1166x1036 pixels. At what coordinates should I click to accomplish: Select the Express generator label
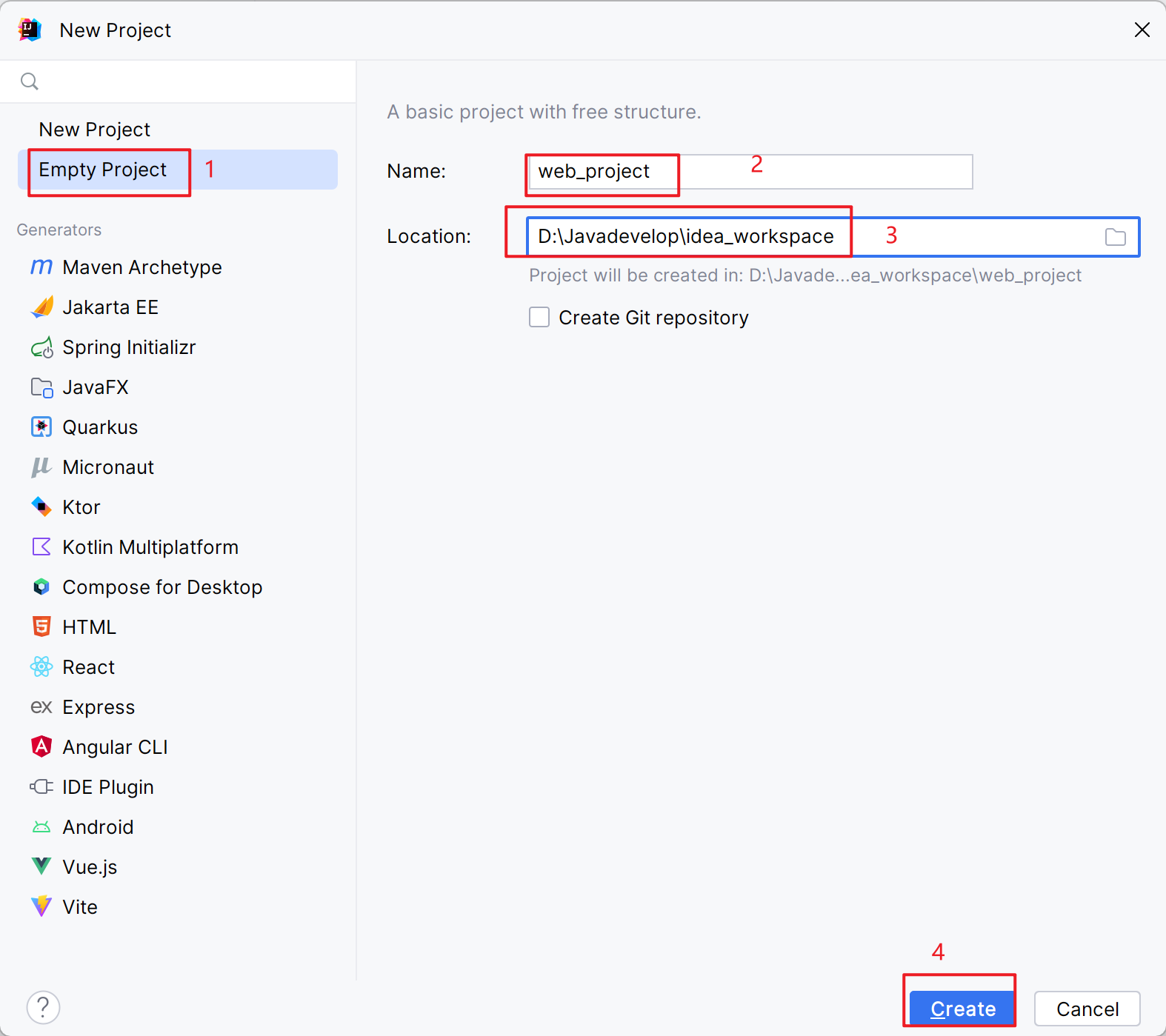[x=99, y=707]
